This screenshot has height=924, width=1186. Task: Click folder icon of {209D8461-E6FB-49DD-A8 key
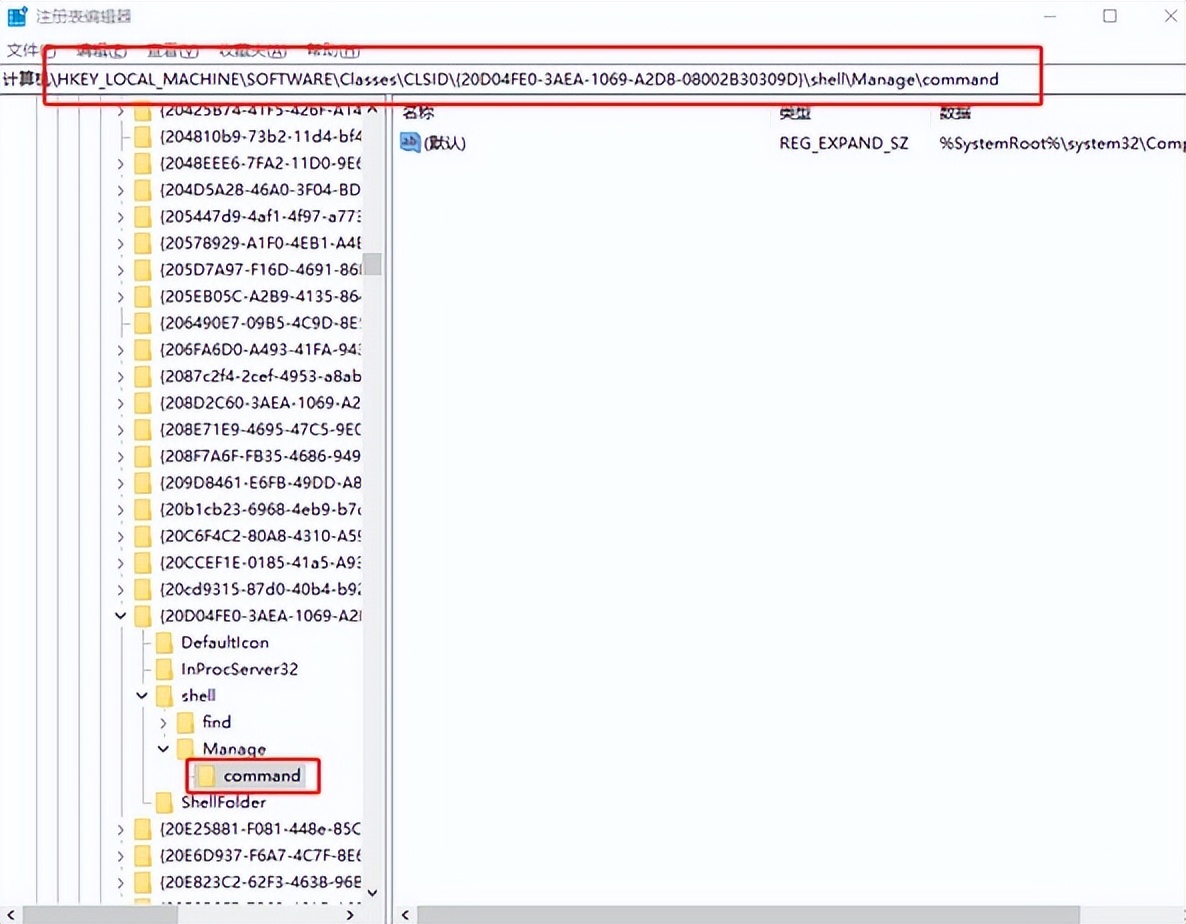pos(142,483)
